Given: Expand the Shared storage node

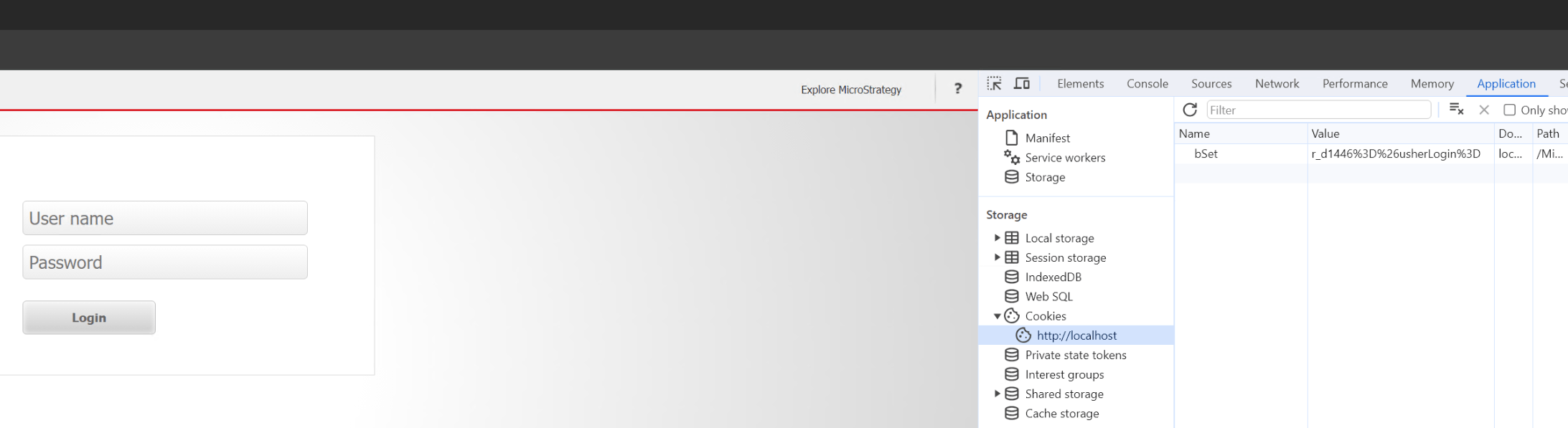Looking at the screenshot, I should coord(997,394).
